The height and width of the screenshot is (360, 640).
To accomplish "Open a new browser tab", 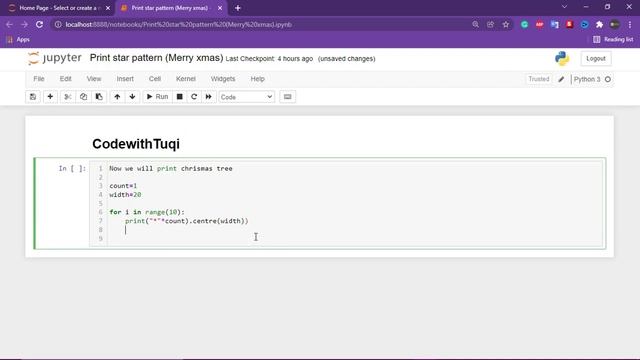I will tap(238, 8).
